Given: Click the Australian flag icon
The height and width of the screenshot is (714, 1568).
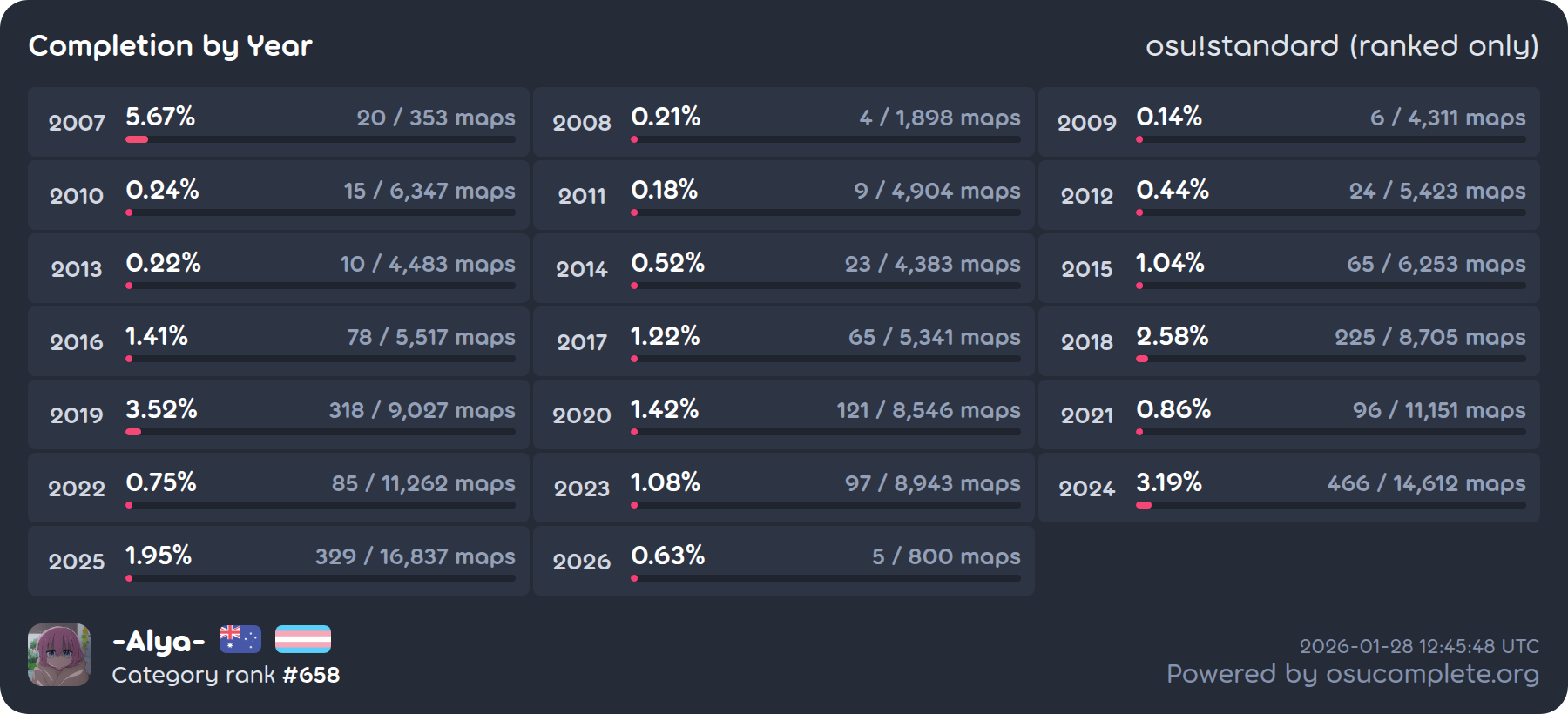Looking at the screenshot, I should pos(240,639).
